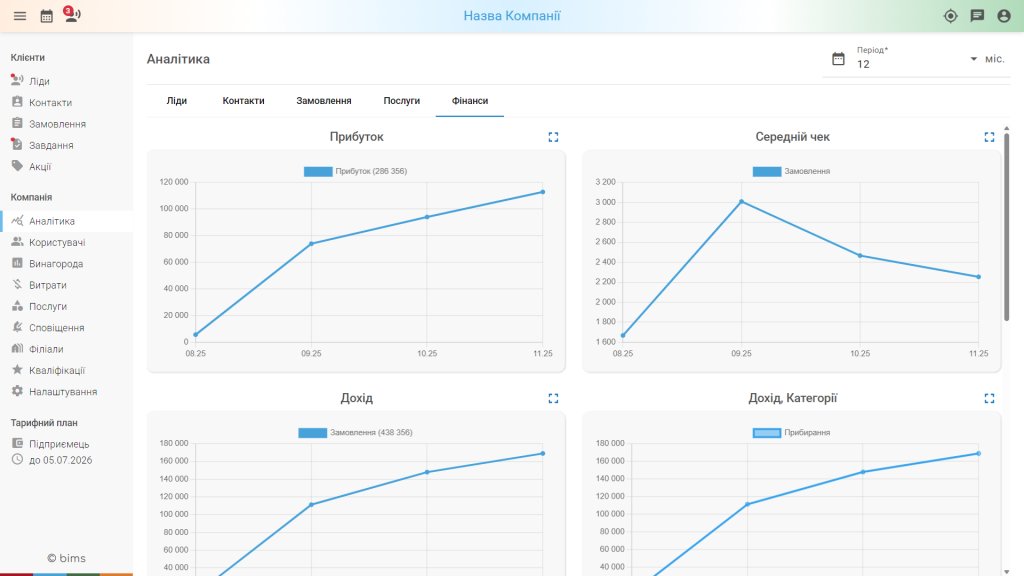This screenshot has width=1024, height=576.
Task: Click the location target icon
Action: (x=950, y=16)
